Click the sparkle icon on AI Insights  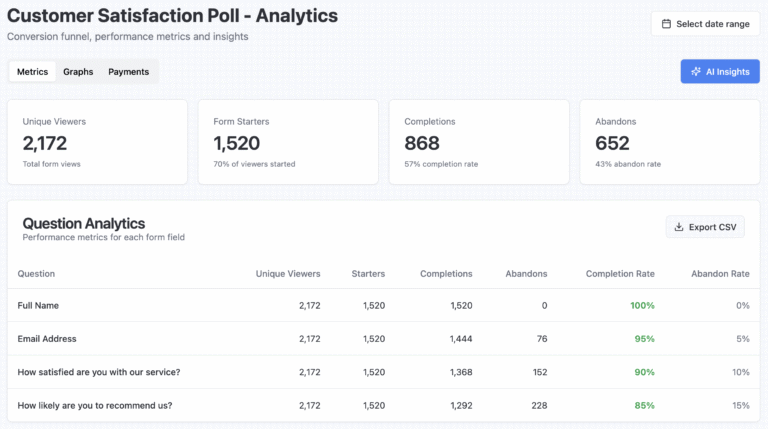[696, 72]
